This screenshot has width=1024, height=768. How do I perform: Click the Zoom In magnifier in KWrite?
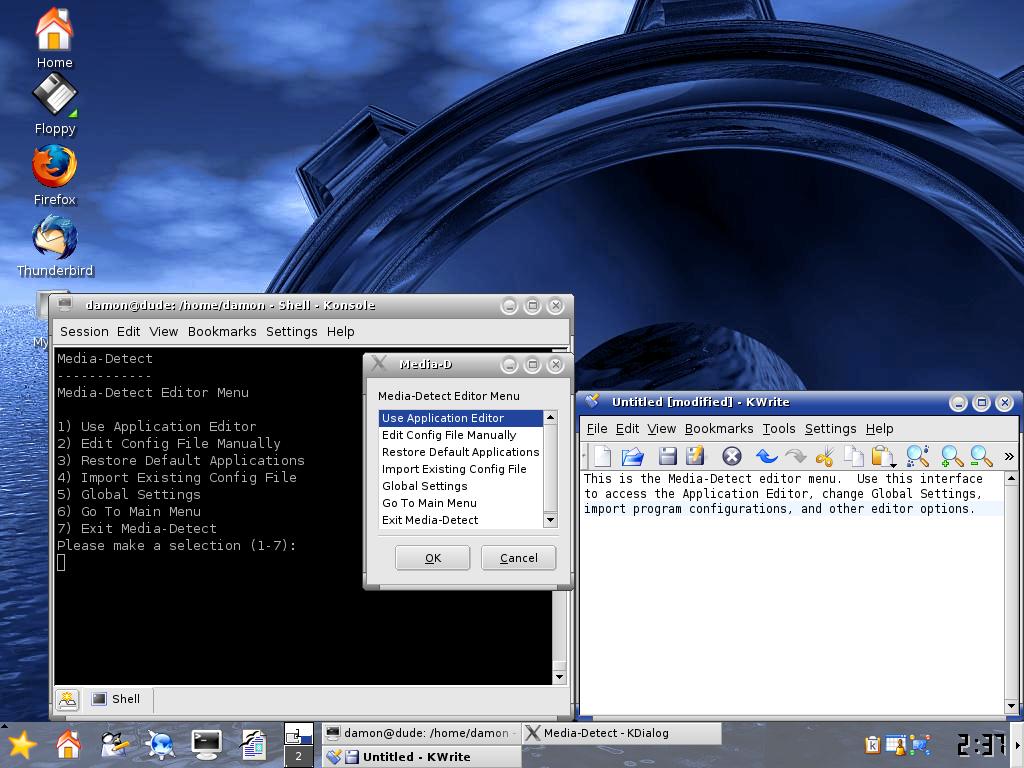click(951, 456)
